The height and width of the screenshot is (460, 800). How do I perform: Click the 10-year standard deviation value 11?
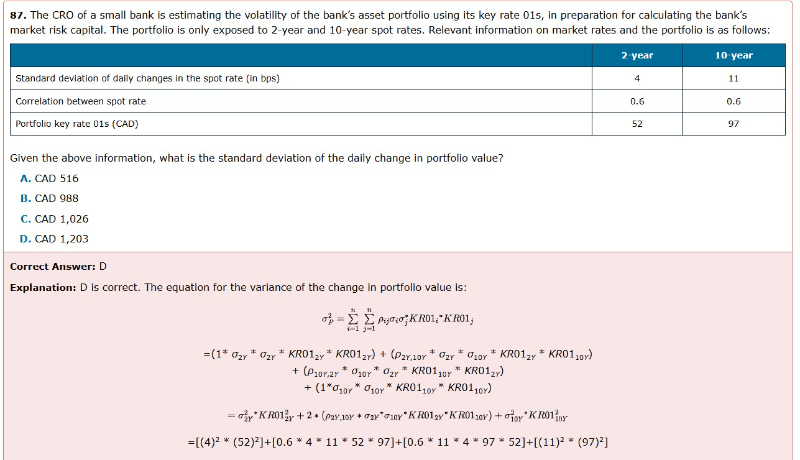pos(734,78)
